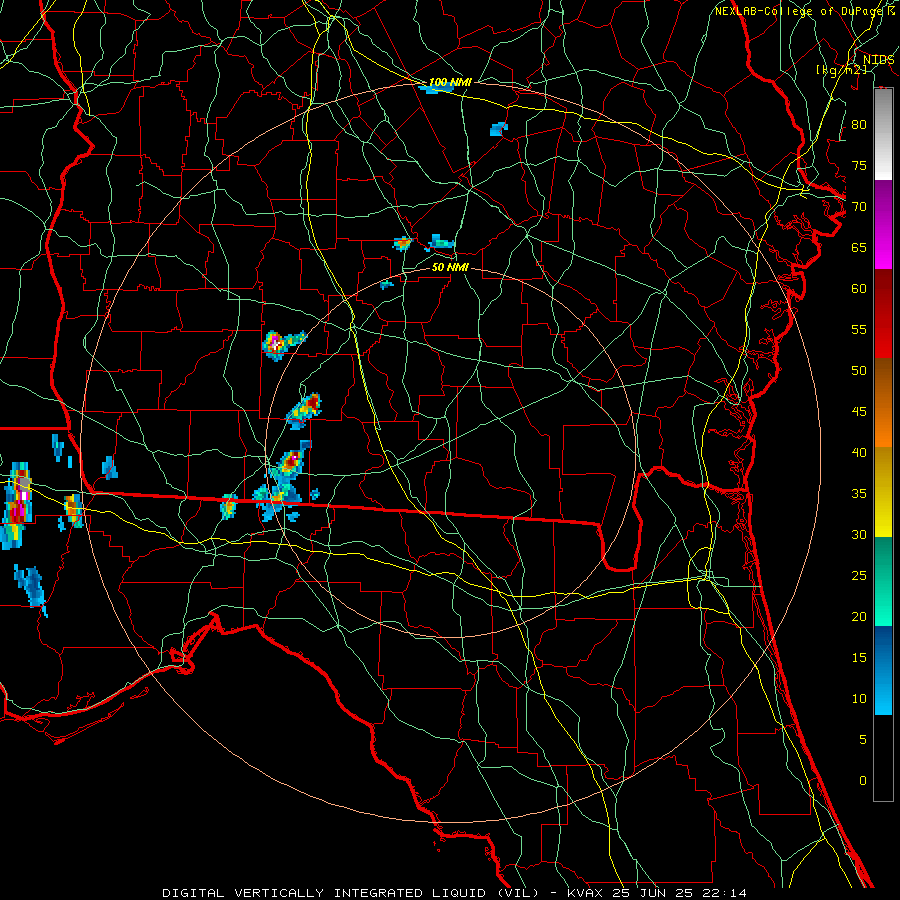Click the 60 value on the scale

click(x=859, y=289)
